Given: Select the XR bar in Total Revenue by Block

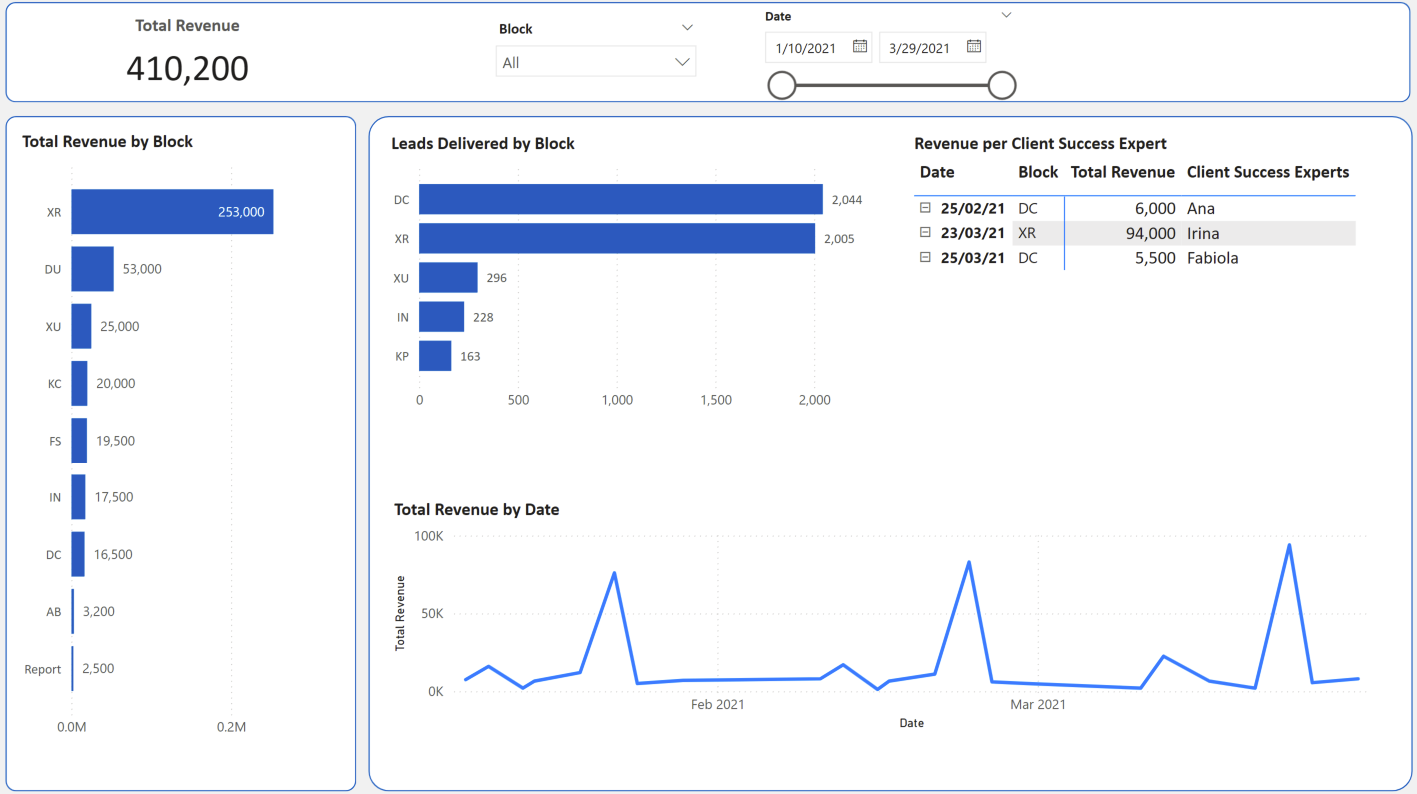Looking at the screenshot, I should 172,212.
